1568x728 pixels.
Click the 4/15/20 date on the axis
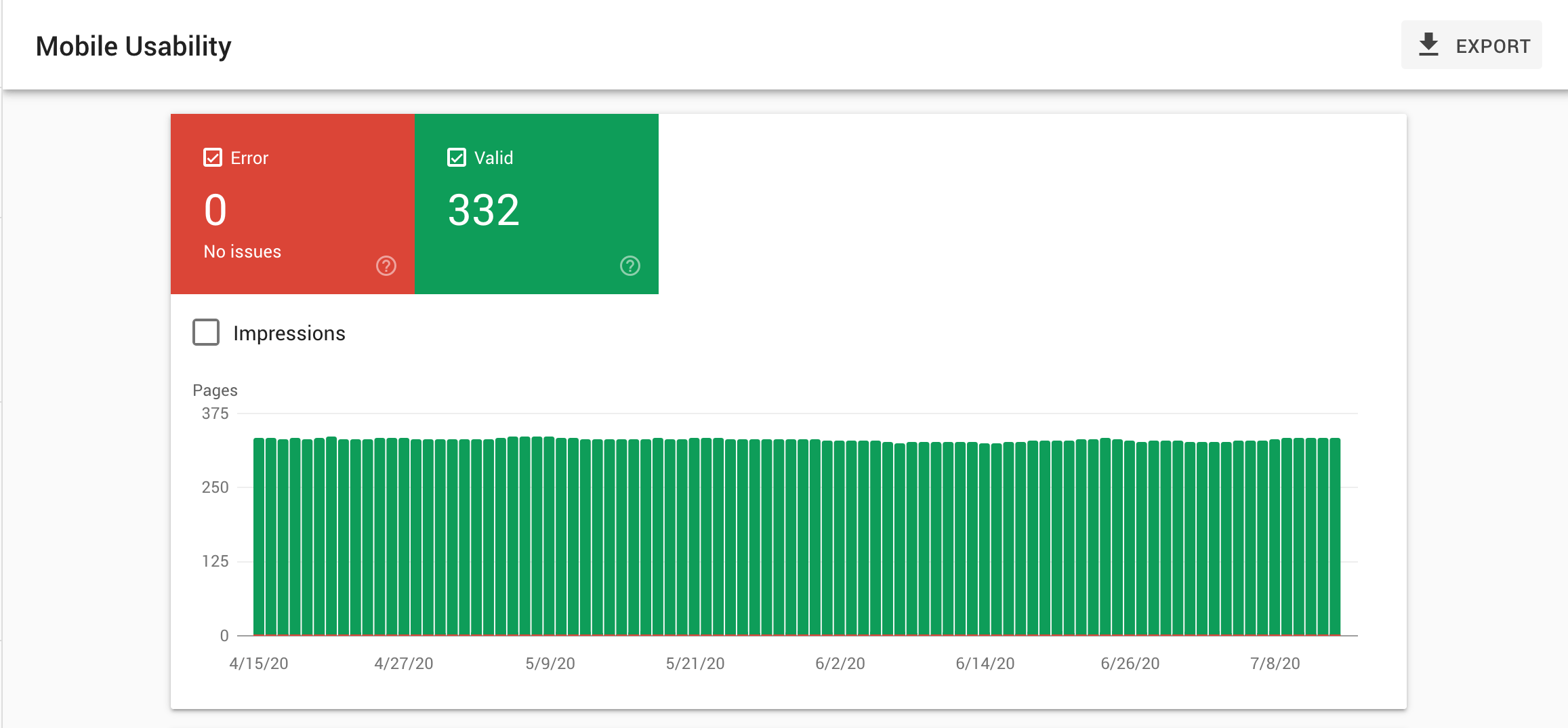coord(259,664)
